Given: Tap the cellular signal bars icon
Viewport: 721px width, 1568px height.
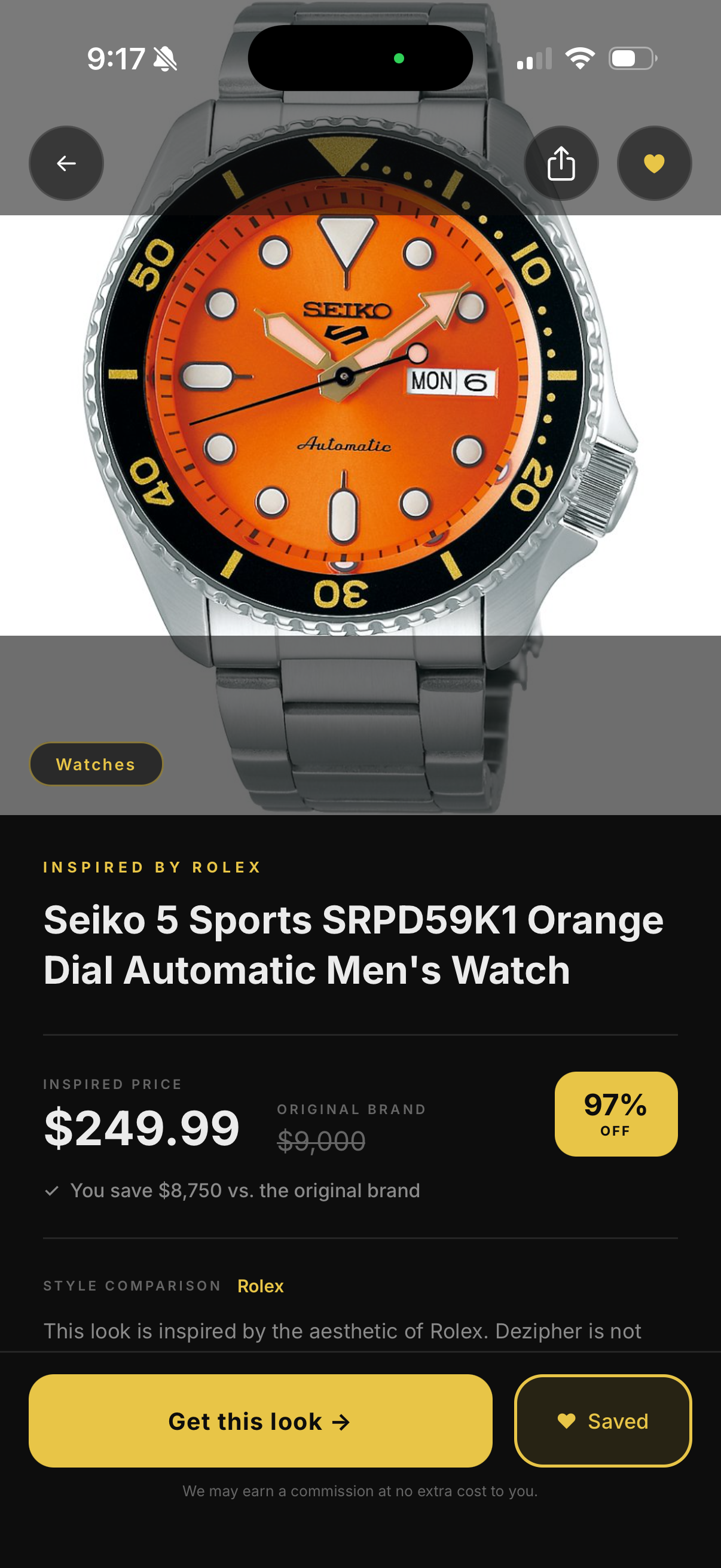Looking at the screenshot, I should click(x=534, y=59).
